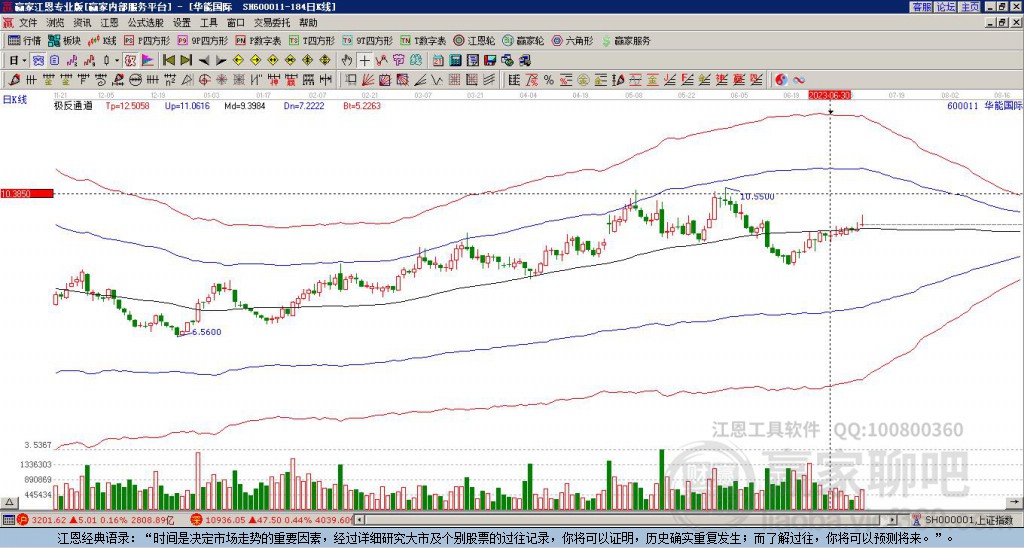Jump to last bar icon

[186, 61]
